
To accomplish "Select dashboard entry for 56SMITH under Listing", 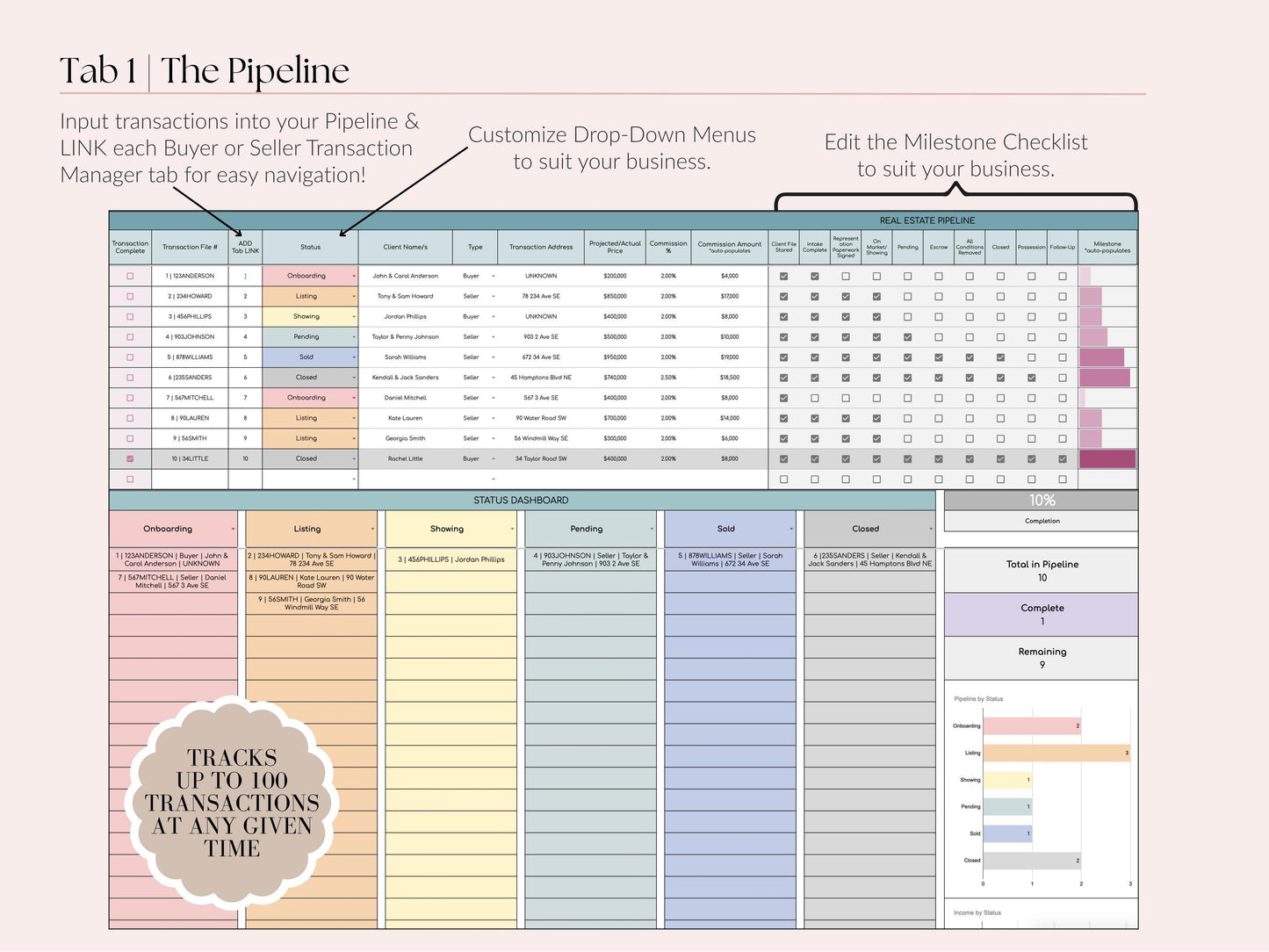I will [312, 603].
